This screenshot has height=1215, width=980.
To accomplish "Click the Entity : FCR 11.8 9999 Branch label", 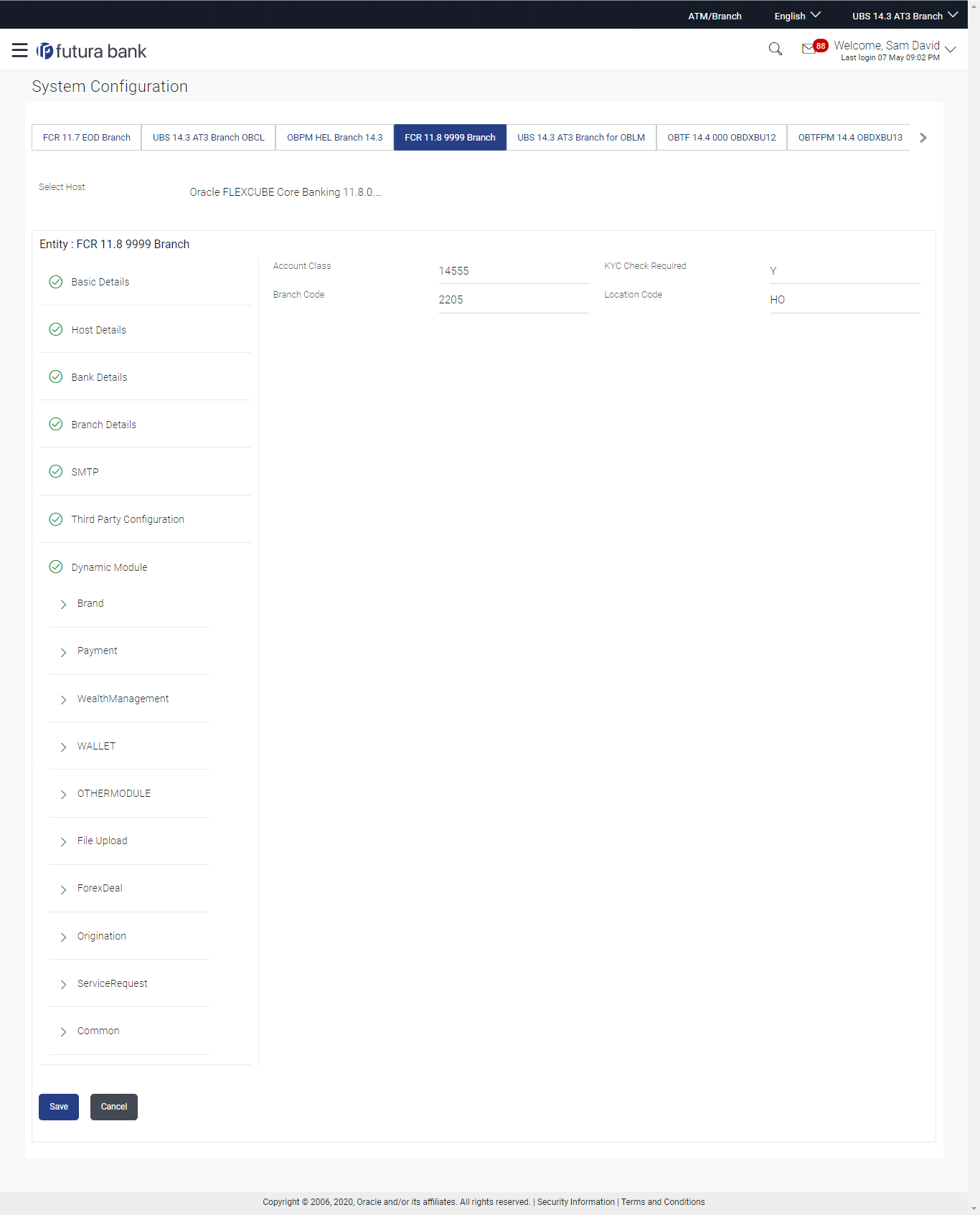I will [x=114, y=244].
